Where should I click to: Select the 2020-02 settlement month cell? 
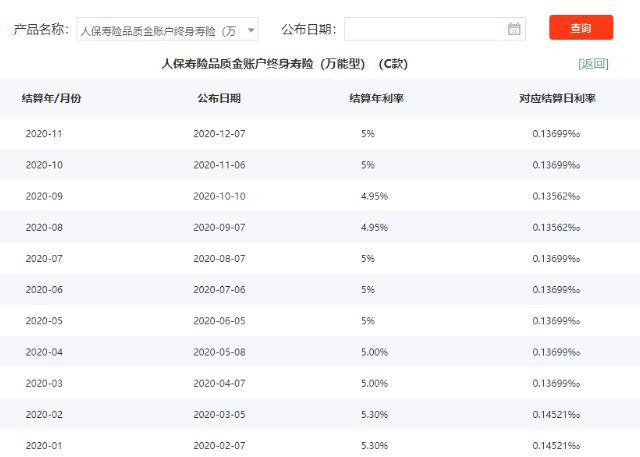[44, 415]
